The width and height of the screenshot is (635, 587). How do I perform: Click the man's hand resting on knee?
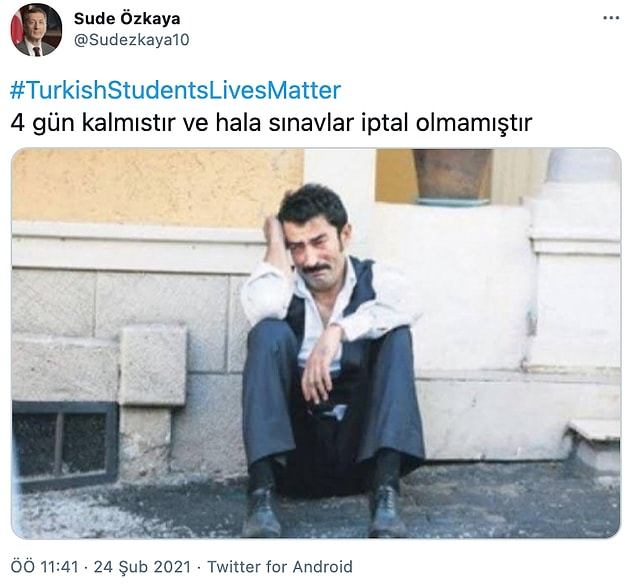tap(320, 369)
